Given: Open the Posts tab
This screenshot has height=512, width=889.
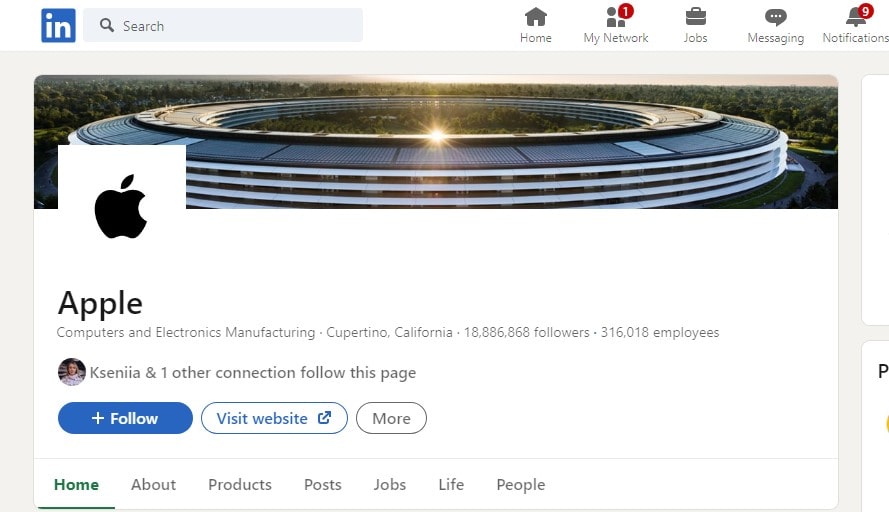Looking at the screenshot, I should tap(323, 484).
